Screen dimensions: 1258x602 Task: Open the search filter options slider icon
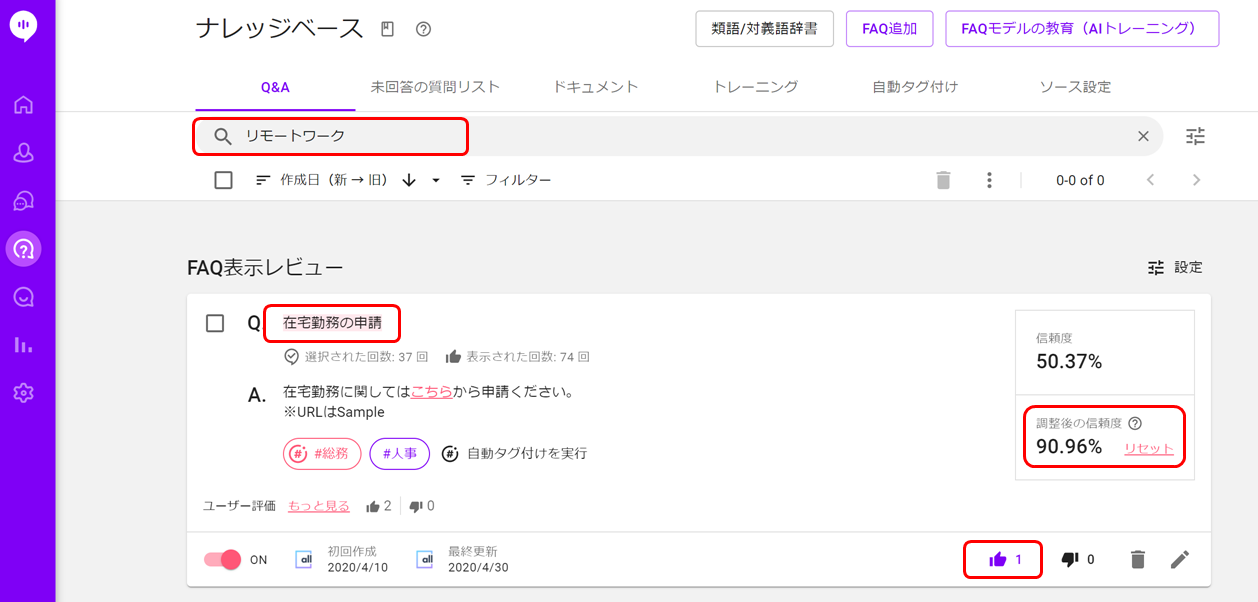tap(1196, 136)
